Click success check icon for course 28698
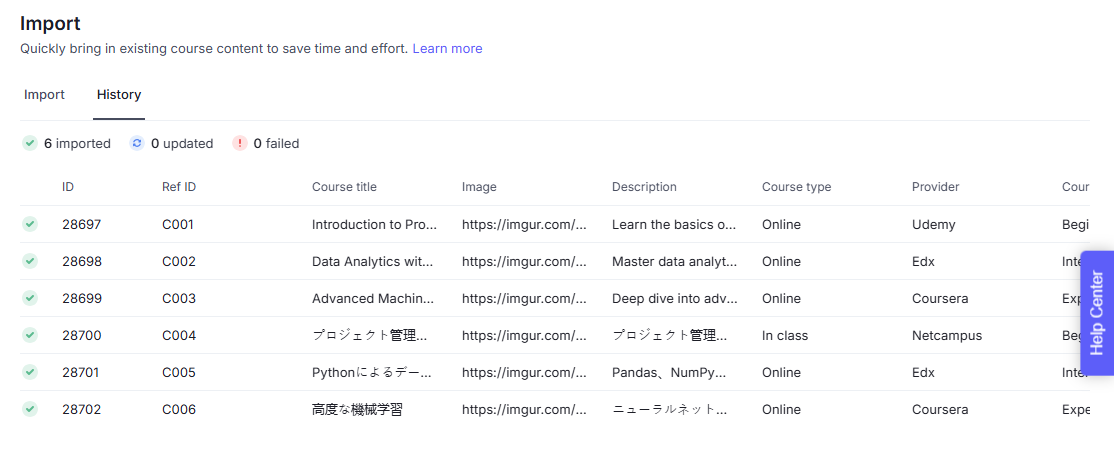 click(30, 261)
